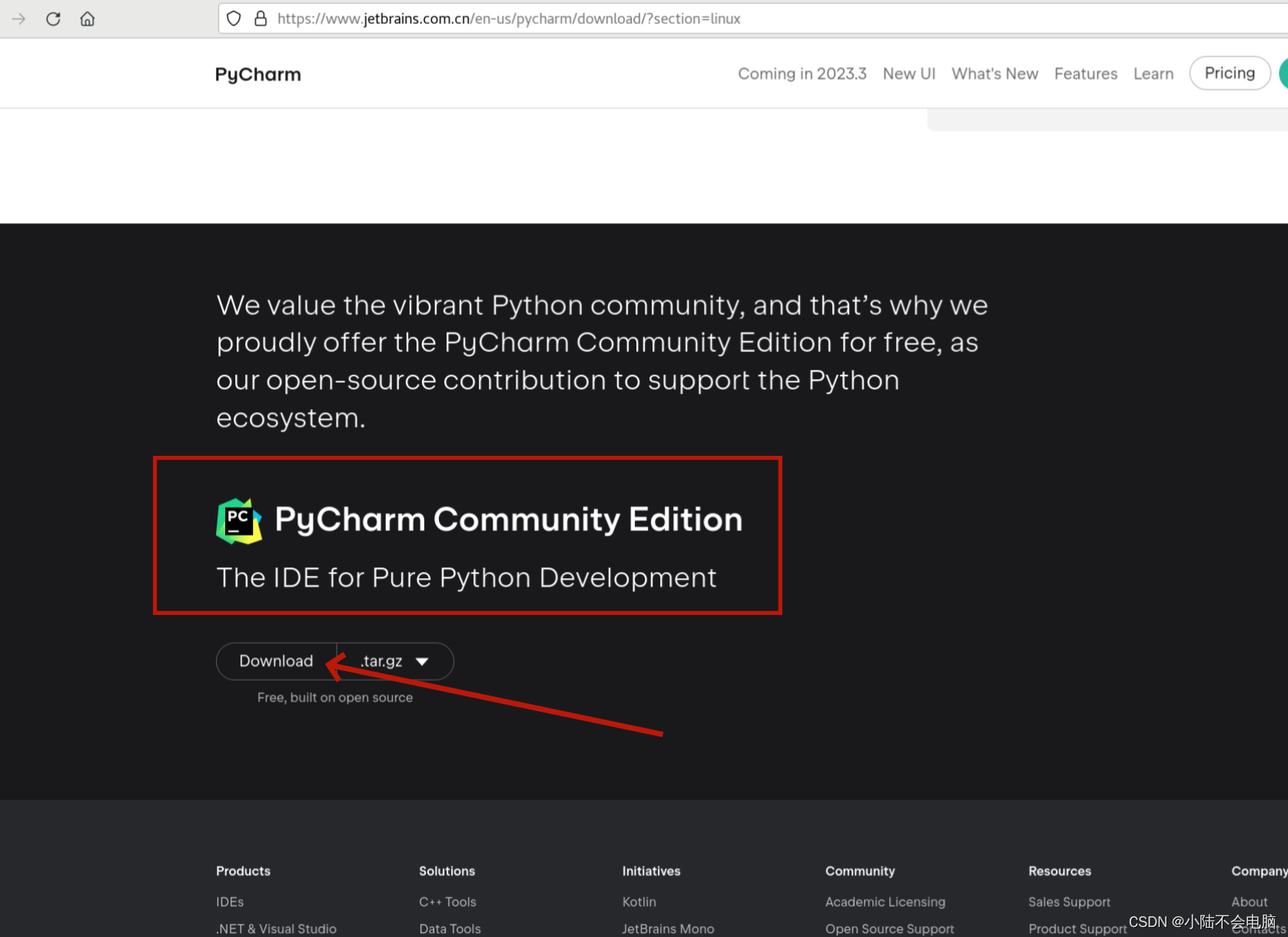
Task: Open Academic Licensing link under Community
Action: coord(885,902)
